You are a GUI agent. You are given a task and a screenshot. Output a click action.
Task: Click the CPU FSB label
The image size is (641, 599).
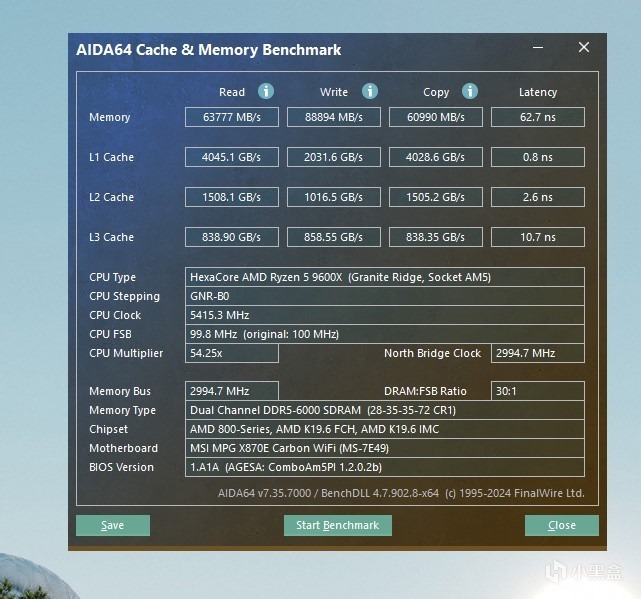click(110, 334)
